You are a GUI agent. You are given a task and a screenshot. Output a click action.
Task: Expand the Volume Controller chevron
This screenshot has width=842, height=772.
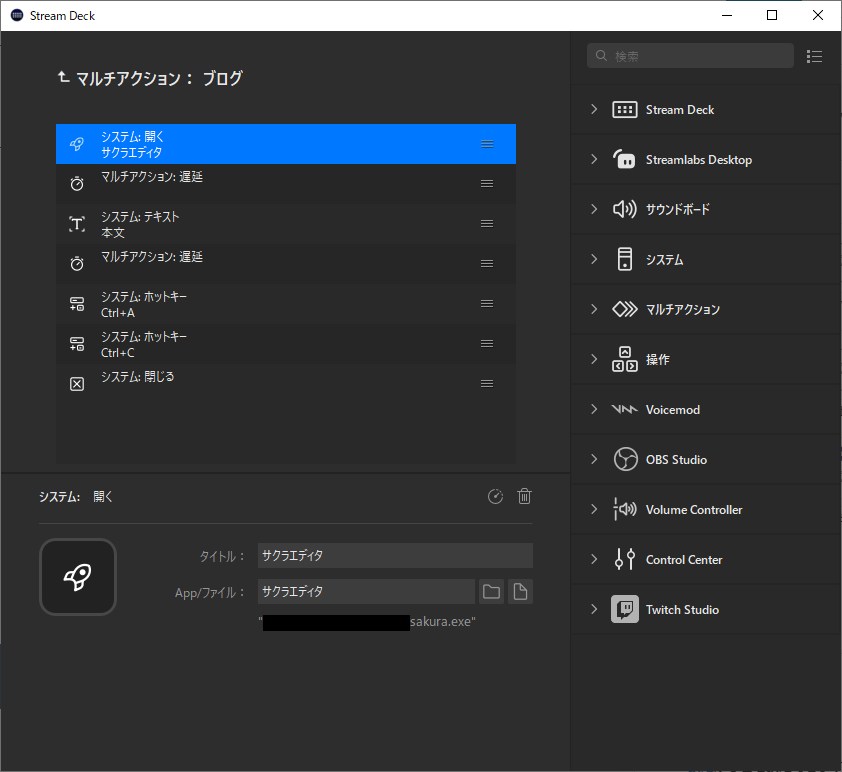(x=594, y=509)
